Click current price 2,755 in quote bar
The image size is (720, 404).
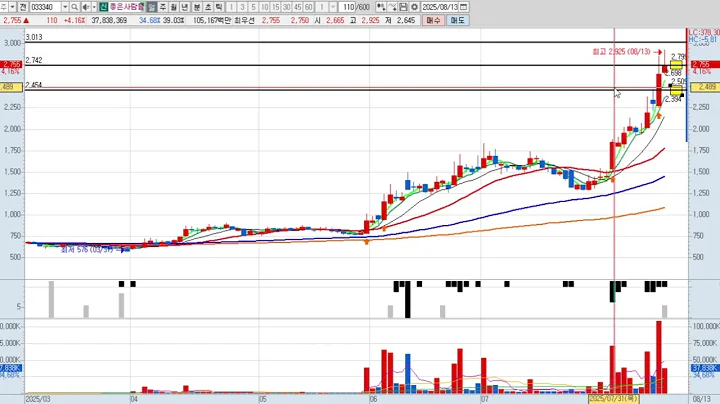tap(12, 20)
